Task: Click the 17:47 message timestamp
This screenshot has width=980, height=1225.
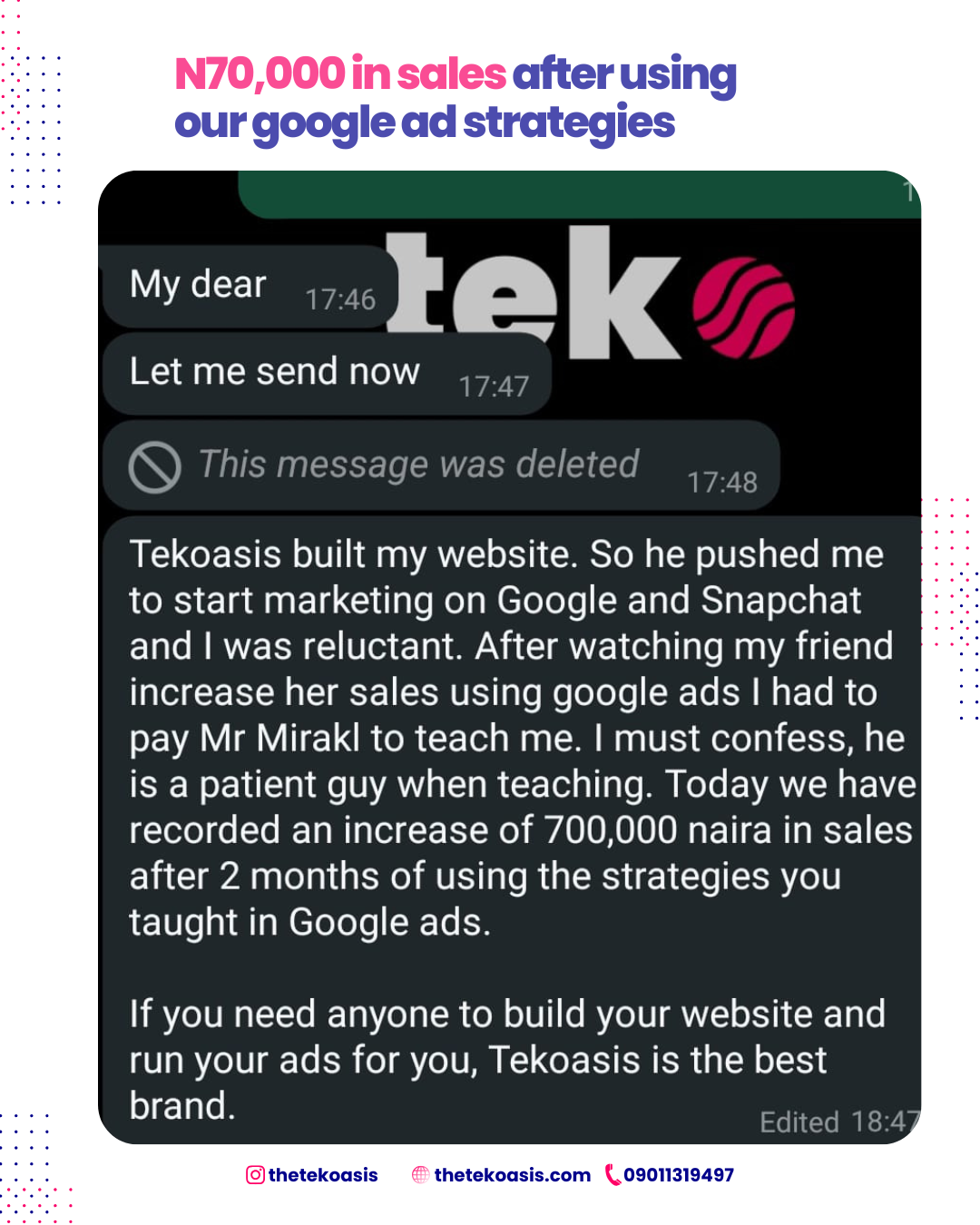Action: point(494,387)
